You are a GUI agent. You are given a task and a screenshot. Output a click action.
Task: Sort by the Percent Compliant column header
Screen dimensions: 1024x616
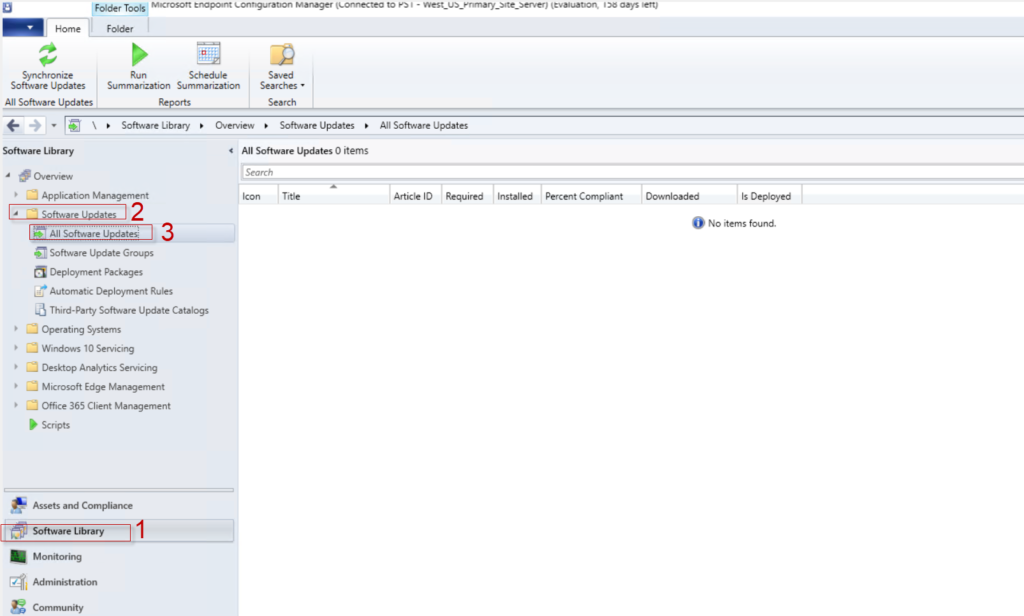[591, 196]
